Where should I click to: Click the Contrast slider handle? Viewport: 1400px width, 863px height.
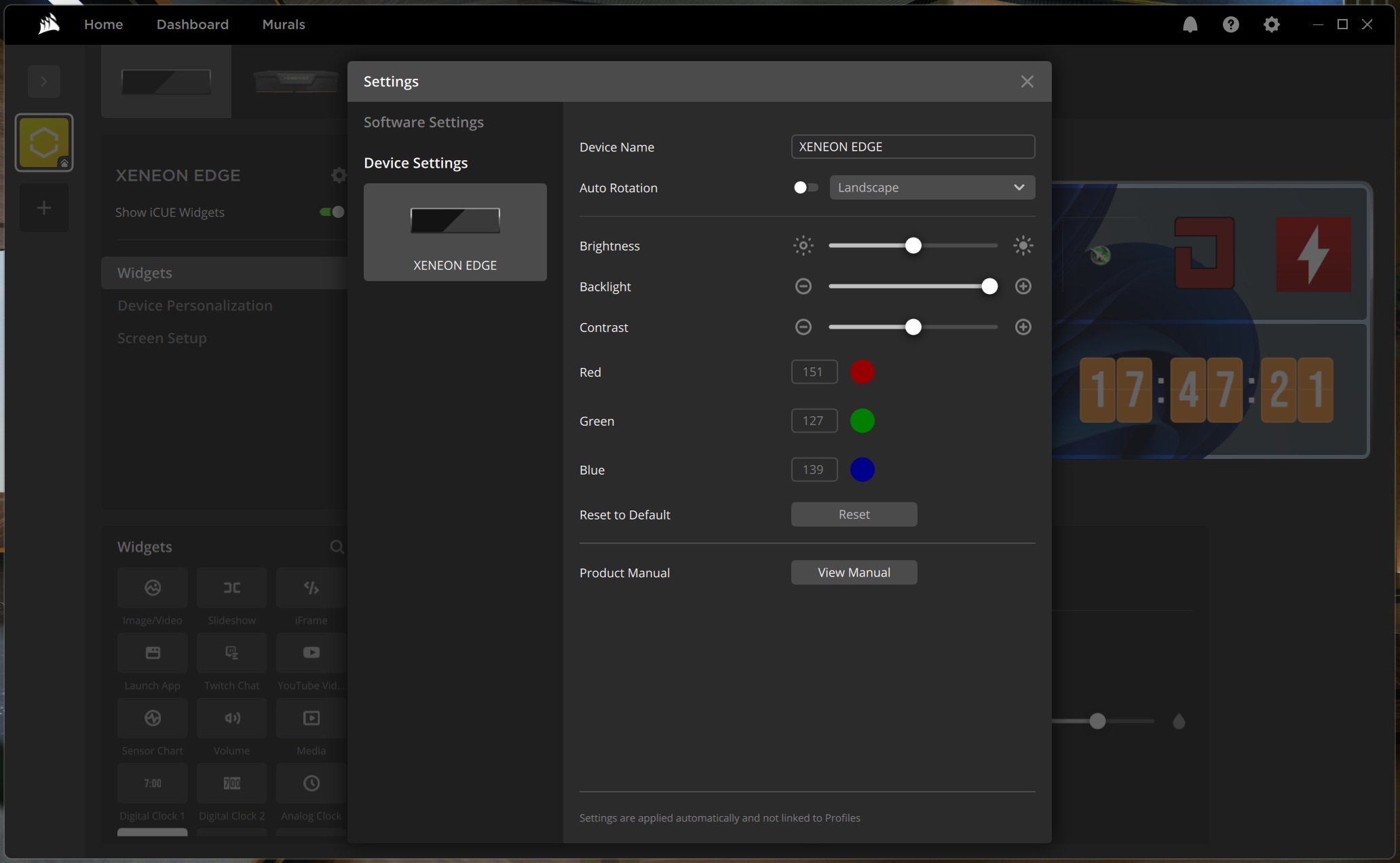[913, 327]
